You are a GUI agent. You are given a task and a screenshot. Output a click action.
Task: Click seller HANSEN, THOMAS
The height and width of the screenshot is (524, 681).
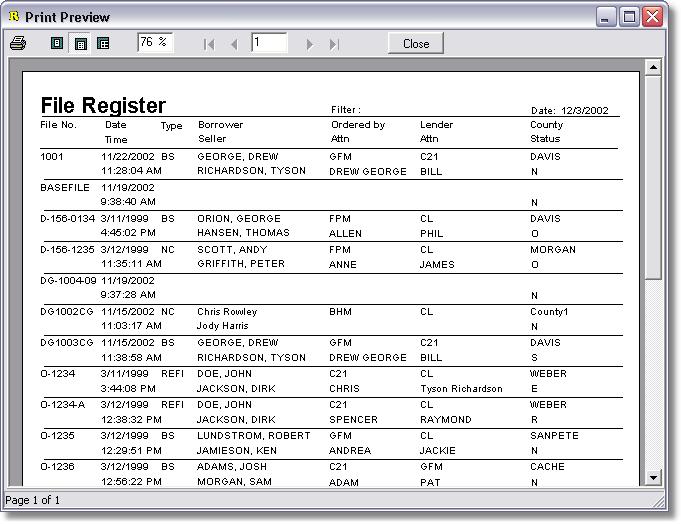pyautogui.click(x=243, y=233)
